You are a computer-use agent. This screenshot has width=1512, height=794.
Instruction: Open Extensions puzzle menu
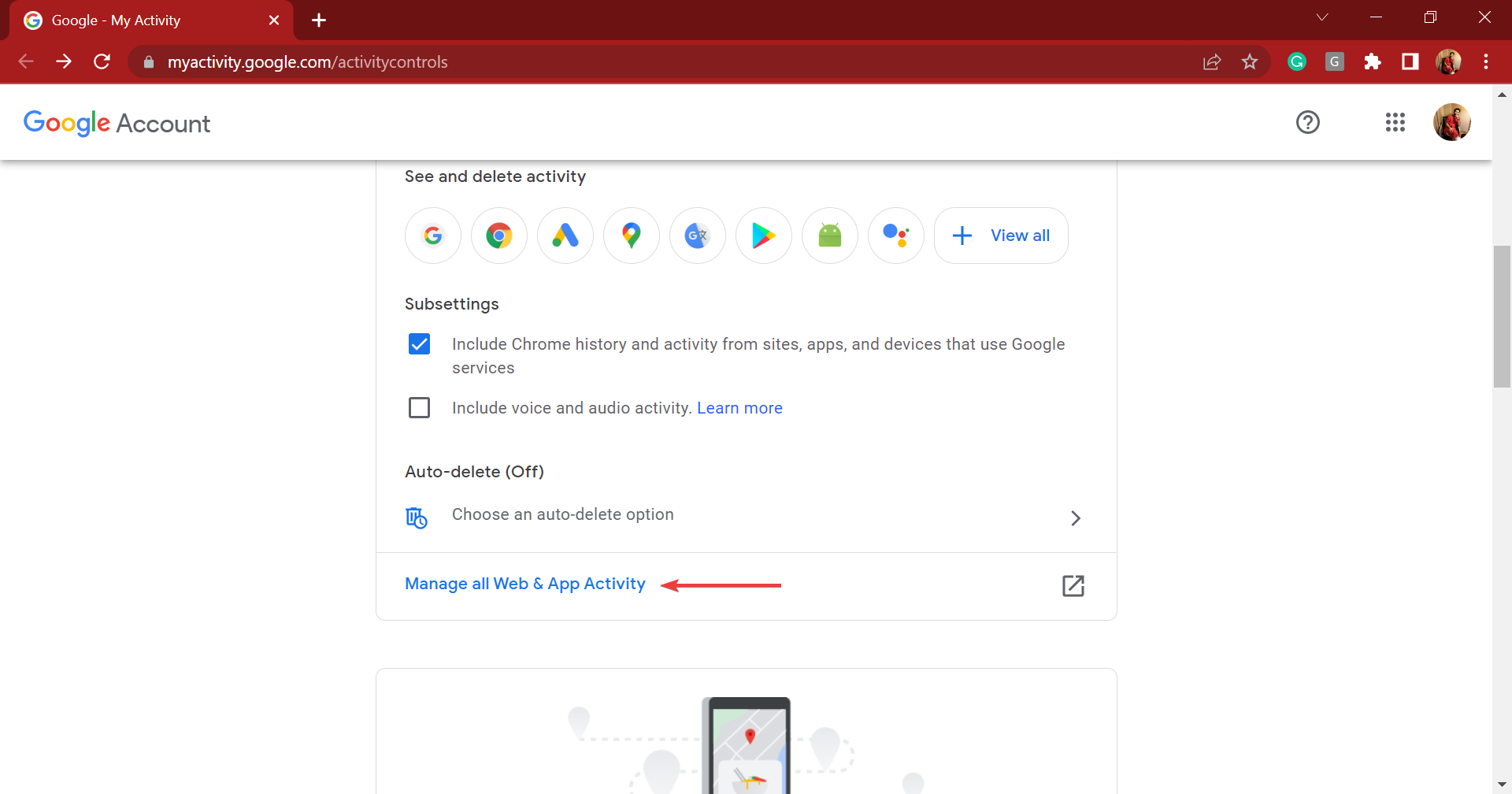[x=1373, y=61]
